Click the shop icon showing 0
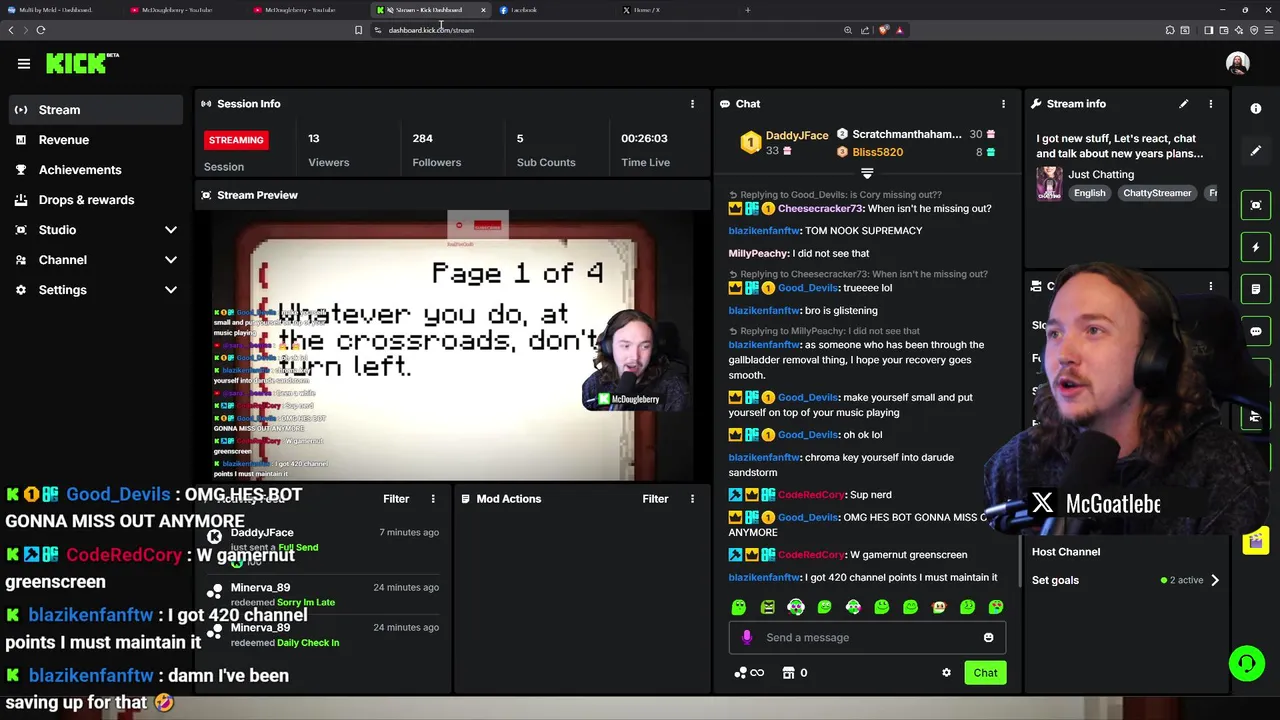Image resolution: width=1280 pixels, height=720 pixels. 795,673
